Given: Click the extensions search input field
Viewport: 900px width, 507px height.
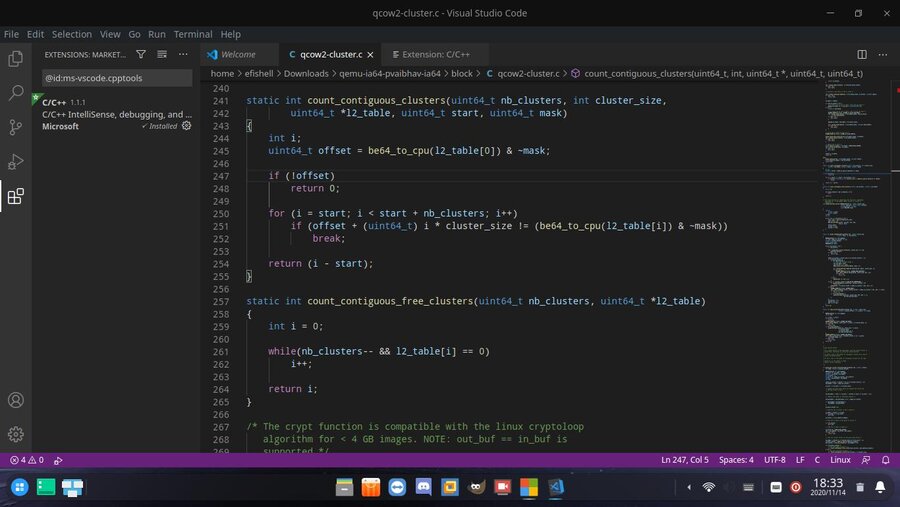Looking at the screenshot, I should point(115,77).
